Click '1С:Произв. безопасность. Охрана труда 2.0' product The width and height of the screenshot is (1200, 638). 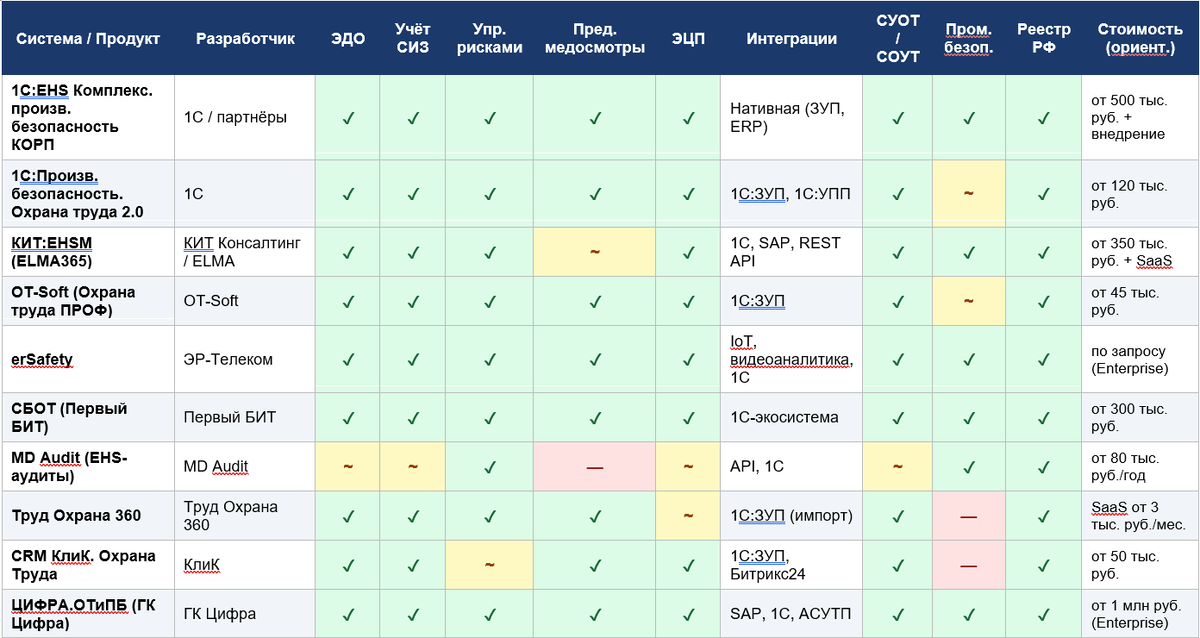[x=88, y=194]
